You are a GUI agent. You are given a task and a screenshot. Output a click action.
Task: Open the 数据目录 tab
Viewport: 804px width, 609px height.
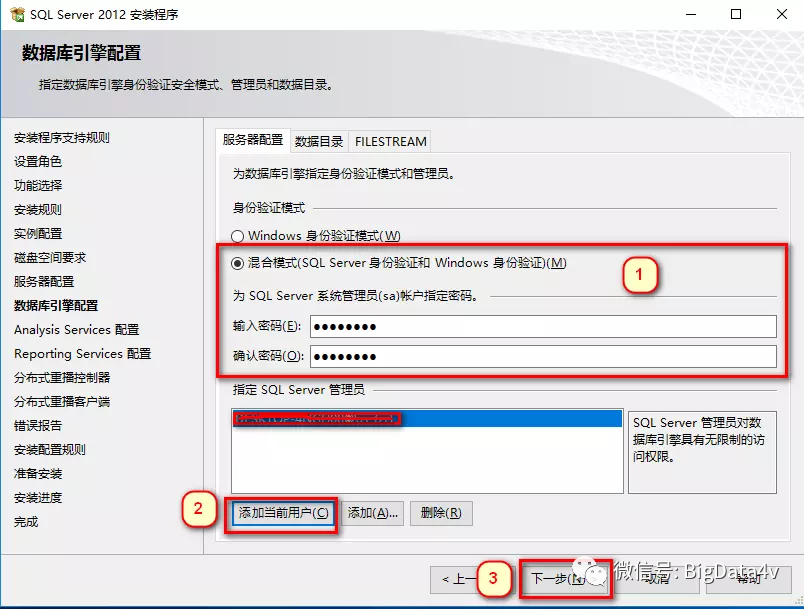[x=319, y=141]
